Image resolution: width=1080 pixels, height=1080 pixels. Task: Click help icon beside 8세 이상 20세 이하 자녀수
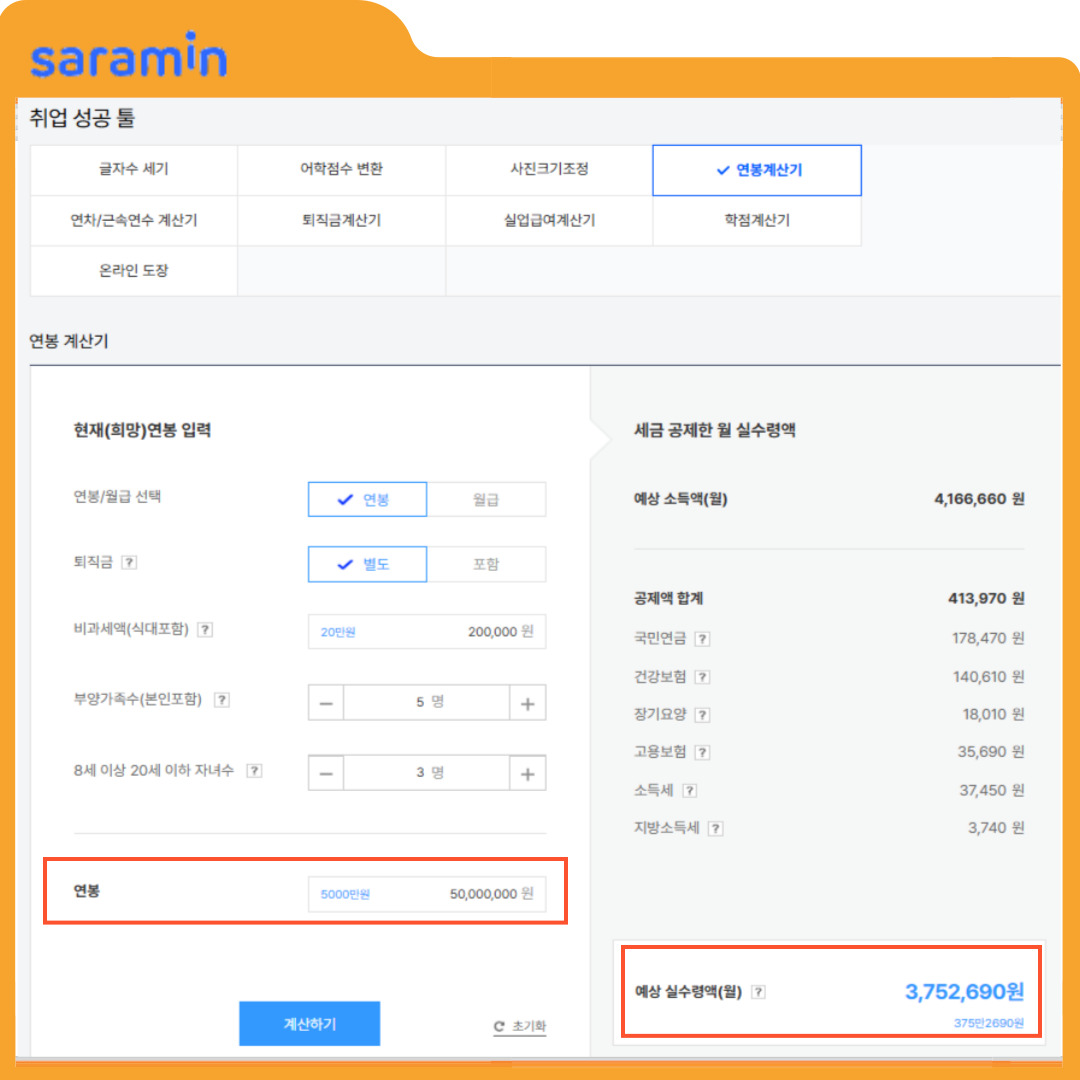click(x=255, y=771)
